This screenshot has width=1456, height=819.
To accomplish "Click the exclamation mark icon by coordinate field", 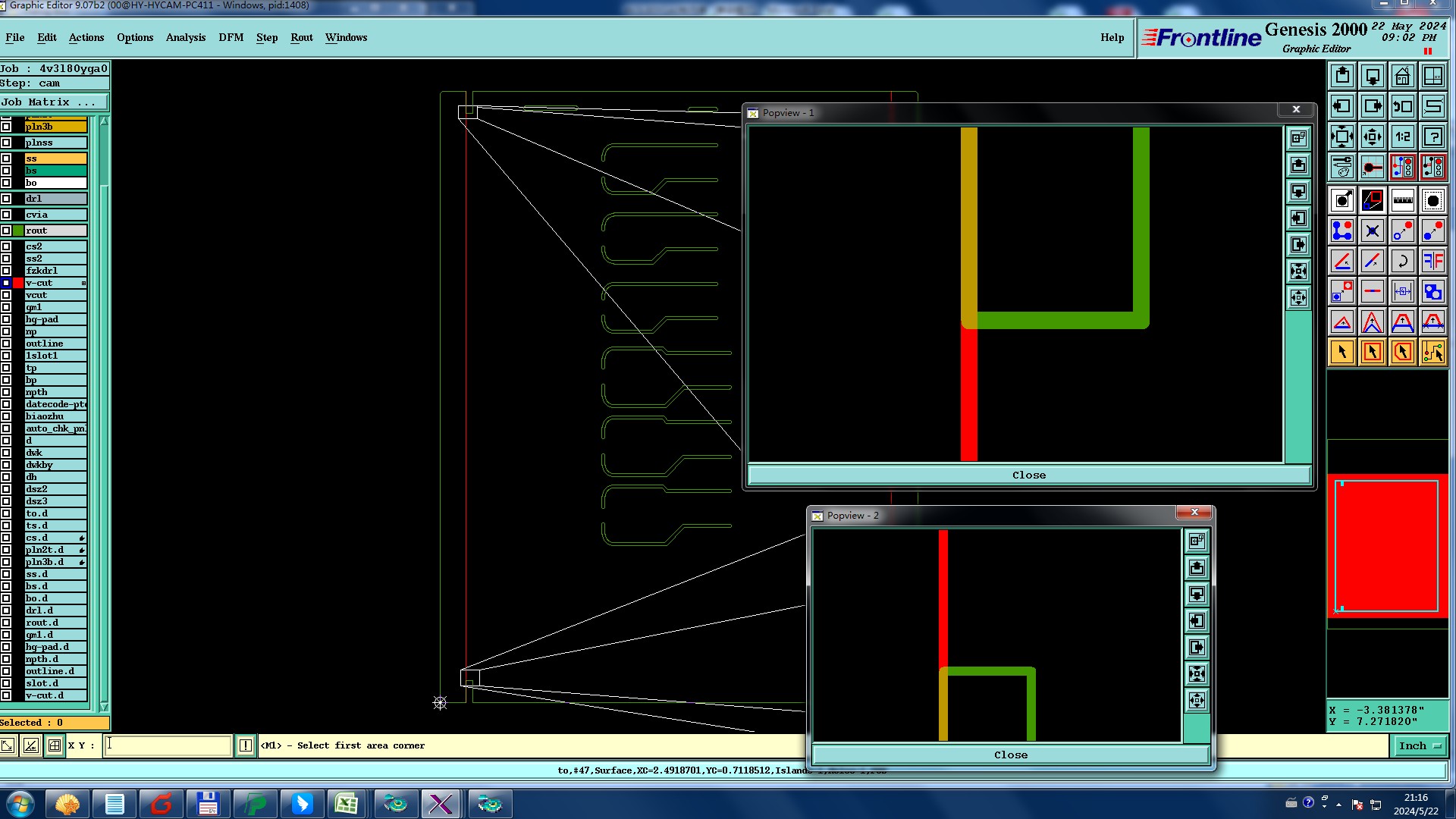I will click(x=246, y=745).
